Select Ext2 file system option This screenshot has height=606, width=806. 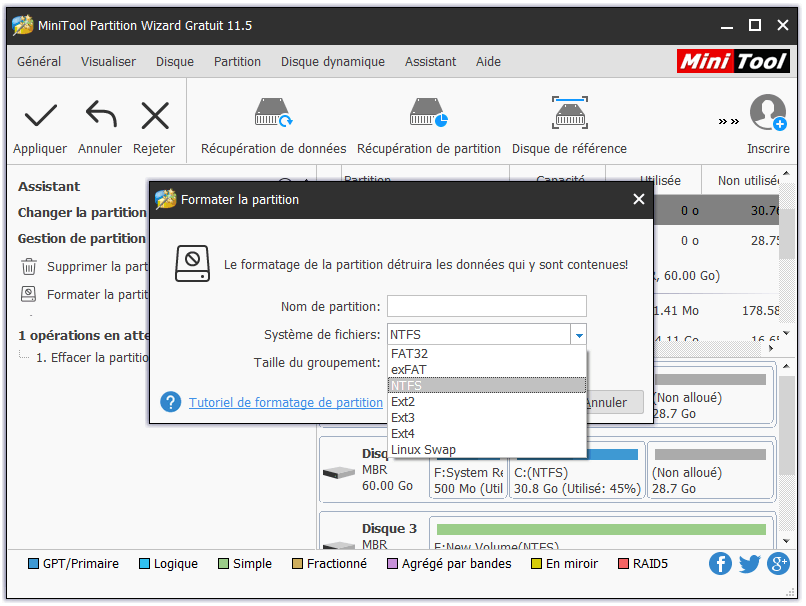(x=487, y=401)
